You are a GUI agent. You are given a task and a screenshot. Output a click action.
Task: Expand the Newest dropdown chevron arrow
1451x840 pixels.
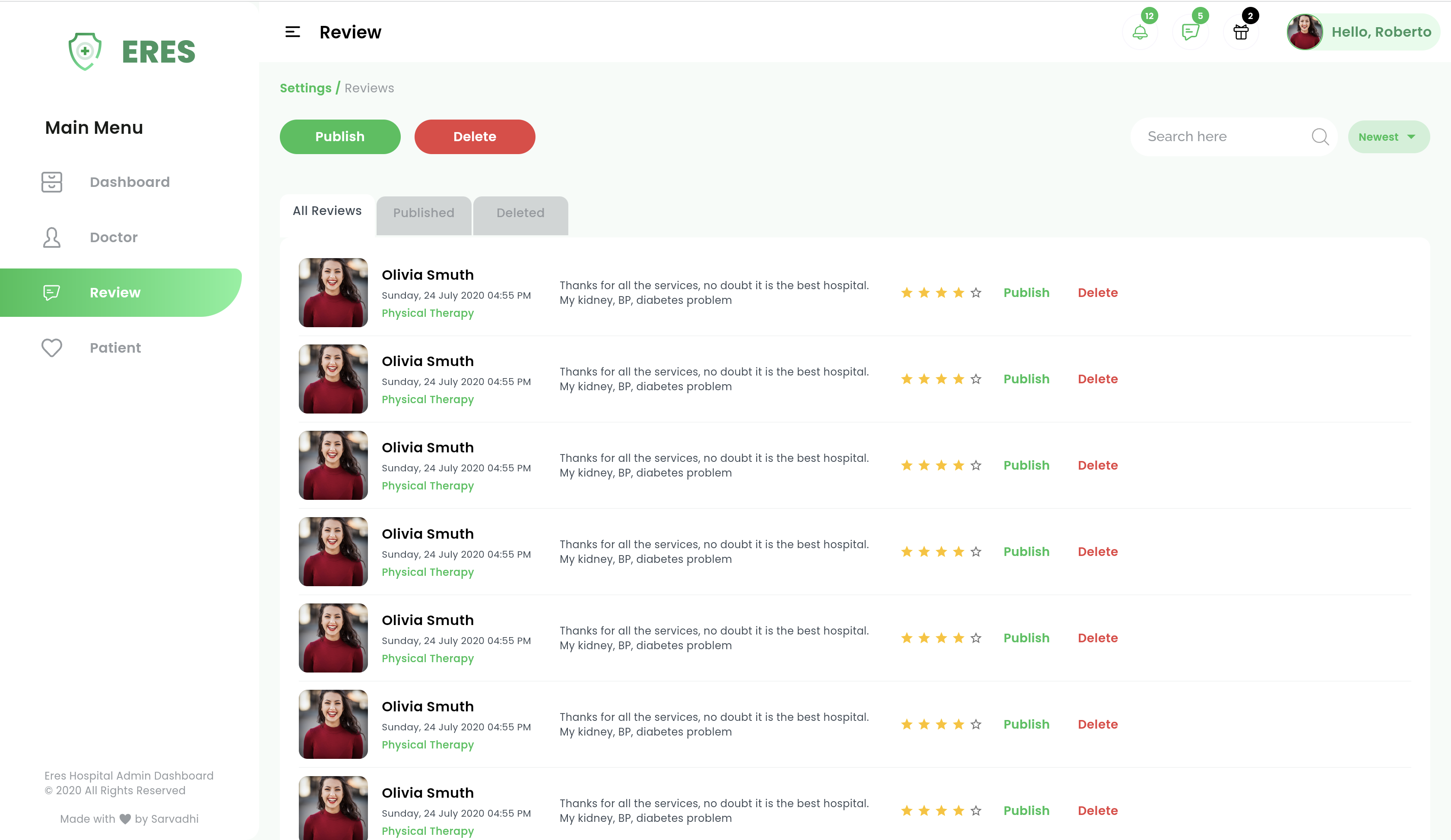(1410, 137)
